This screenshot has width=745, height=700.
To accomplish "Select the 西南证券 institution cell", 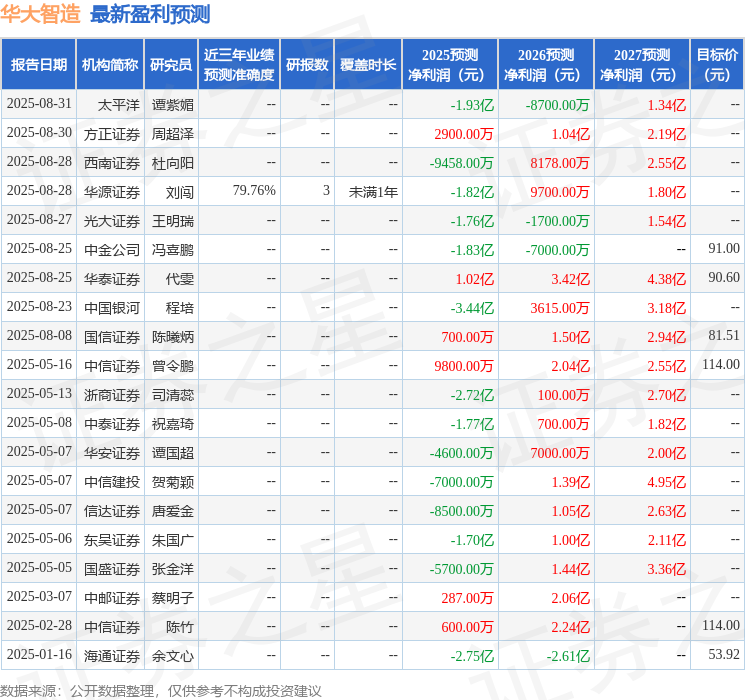I will coord(112,163).
